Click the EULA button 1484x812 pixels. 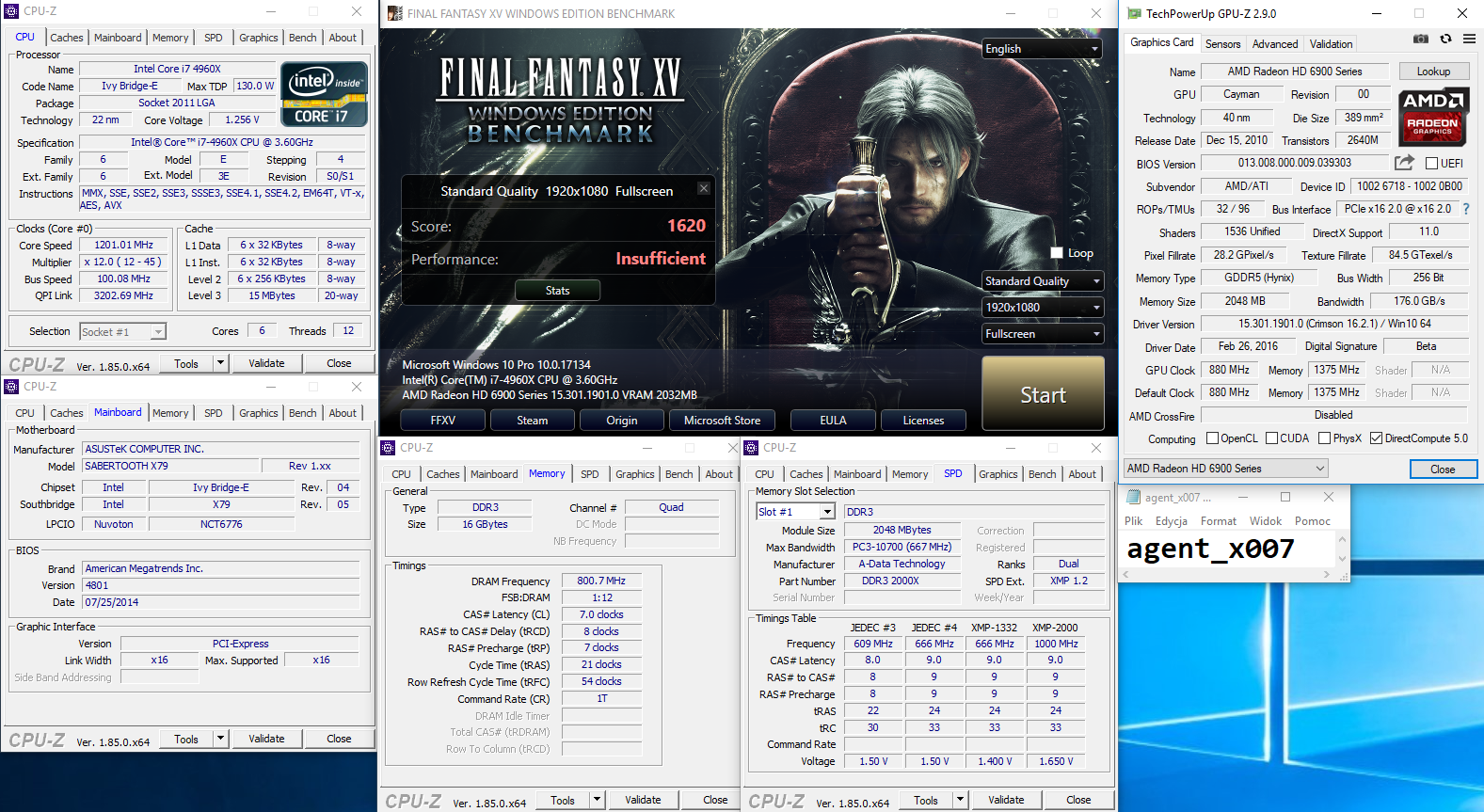[833, 421]
